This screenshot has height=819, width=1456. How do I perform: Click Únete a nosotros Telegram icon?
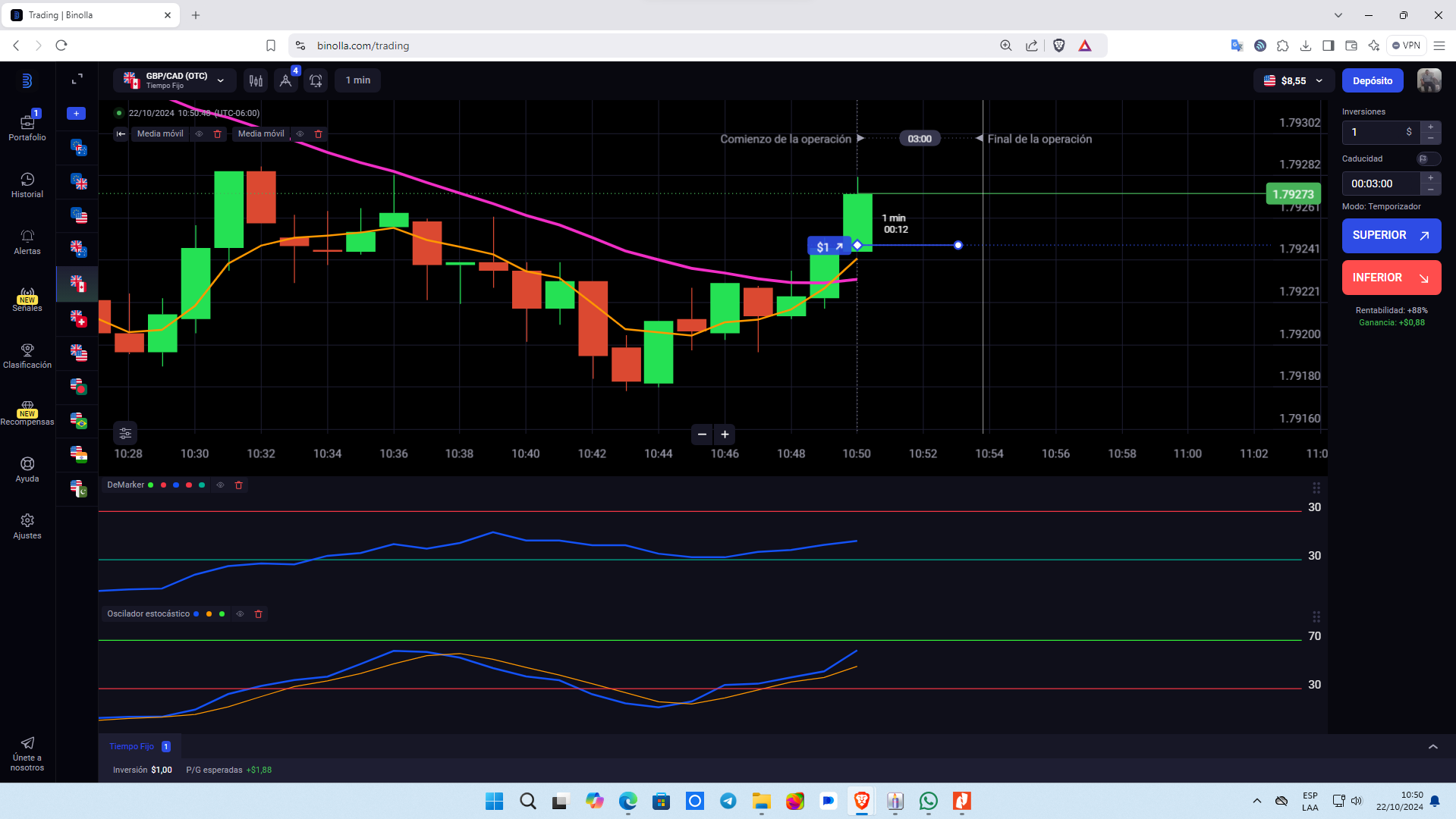pos(27,743)
